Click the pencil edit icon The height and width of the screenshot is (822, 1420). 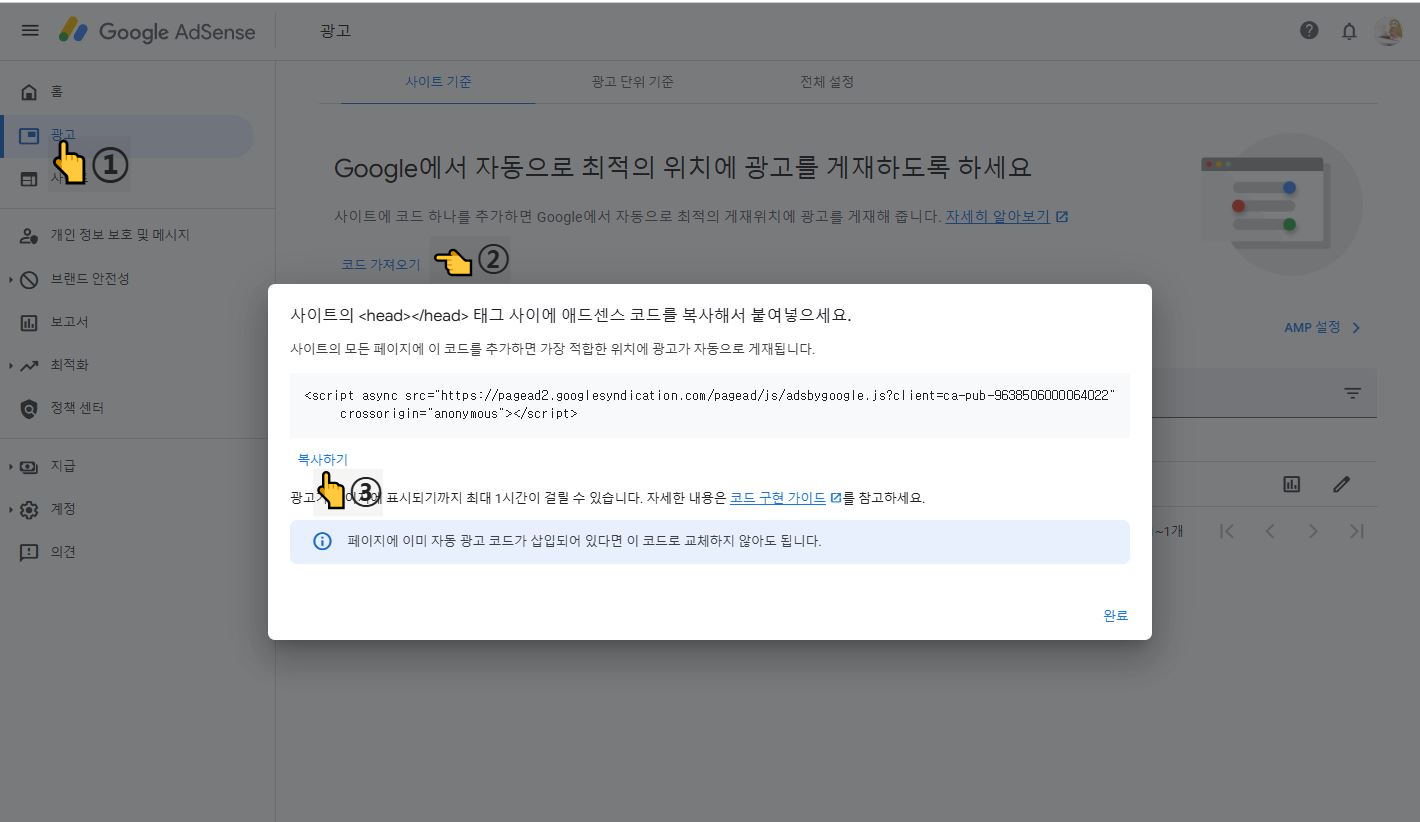click(x=1341, y=484)
